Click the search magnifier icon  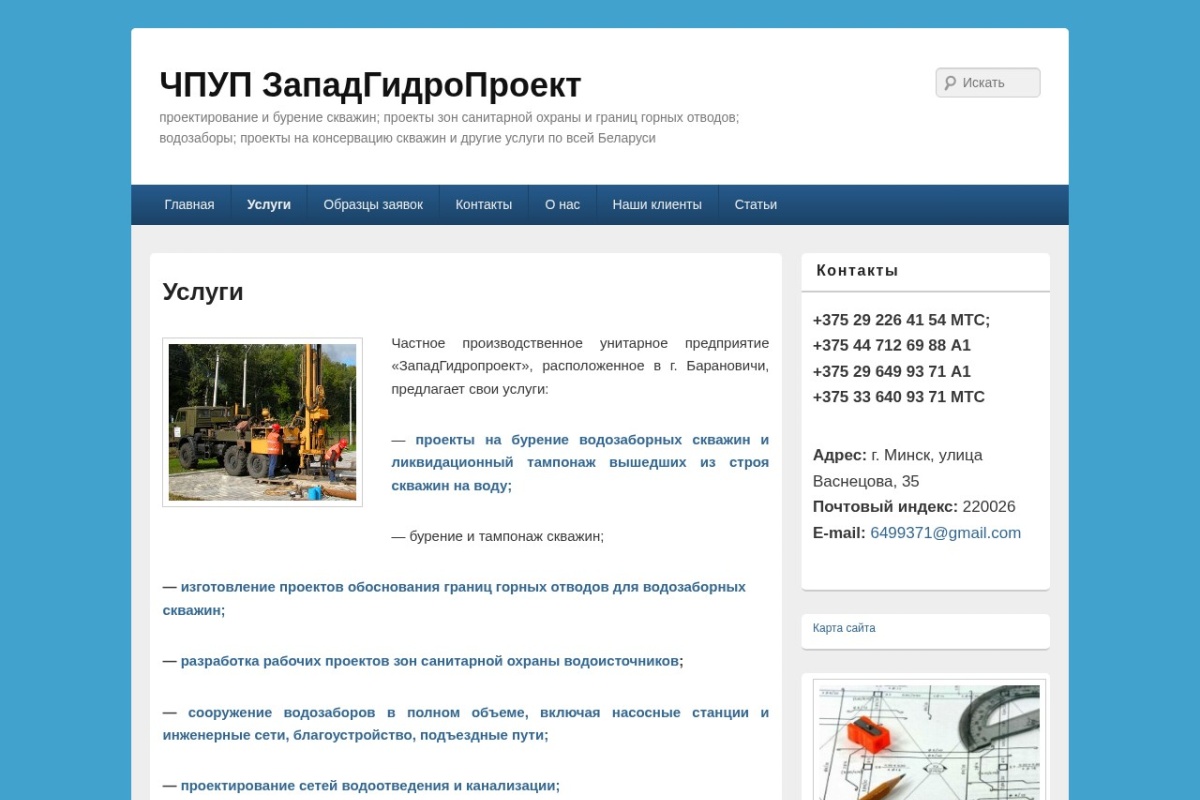pos(950,83)
